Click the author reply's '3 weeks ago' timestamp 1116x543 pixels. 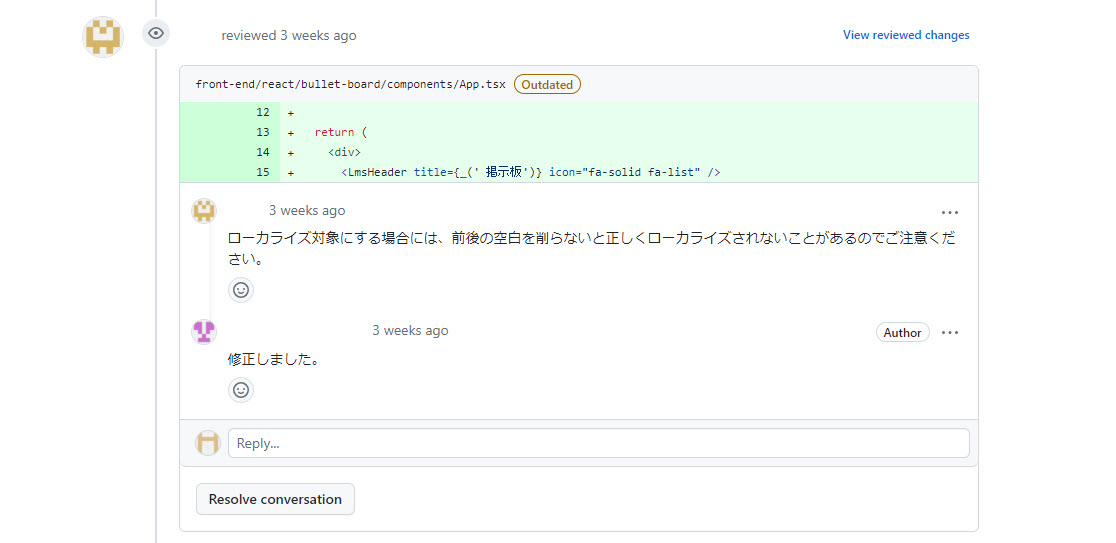click(x=410, y=331)
